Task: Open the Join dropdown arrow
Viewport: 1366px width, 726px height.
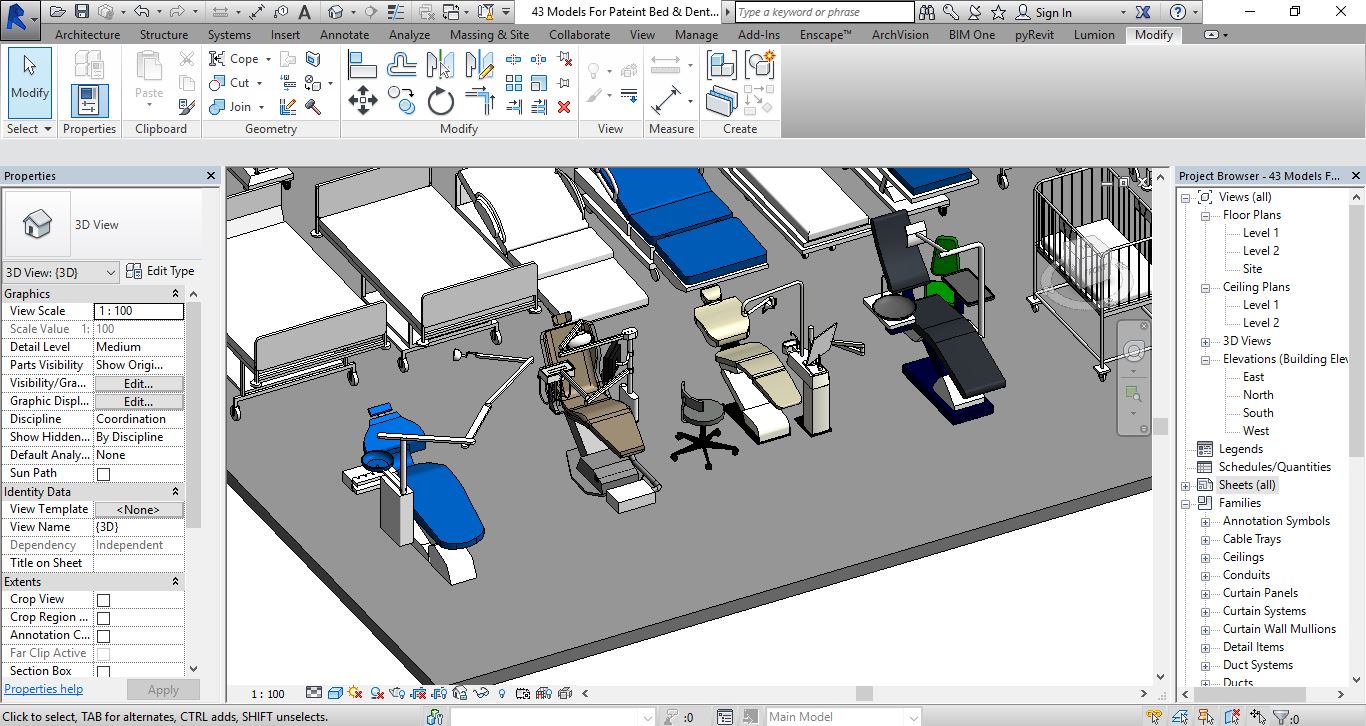Action: click(261, 107)
